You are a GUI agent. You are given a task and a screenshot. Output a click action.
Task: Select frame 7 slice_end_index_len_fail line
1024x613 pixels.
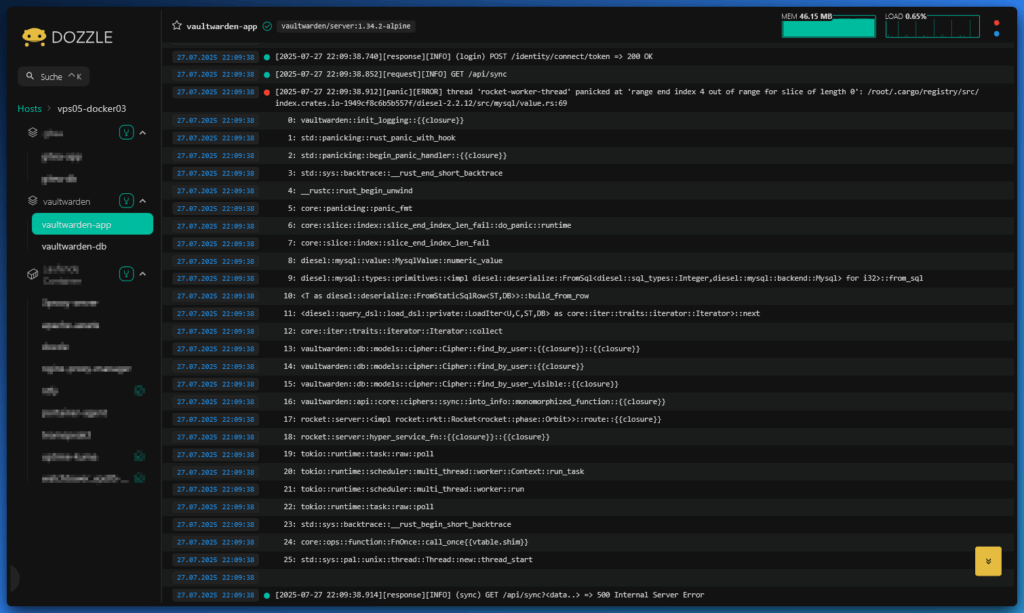(x=389, y=243)
